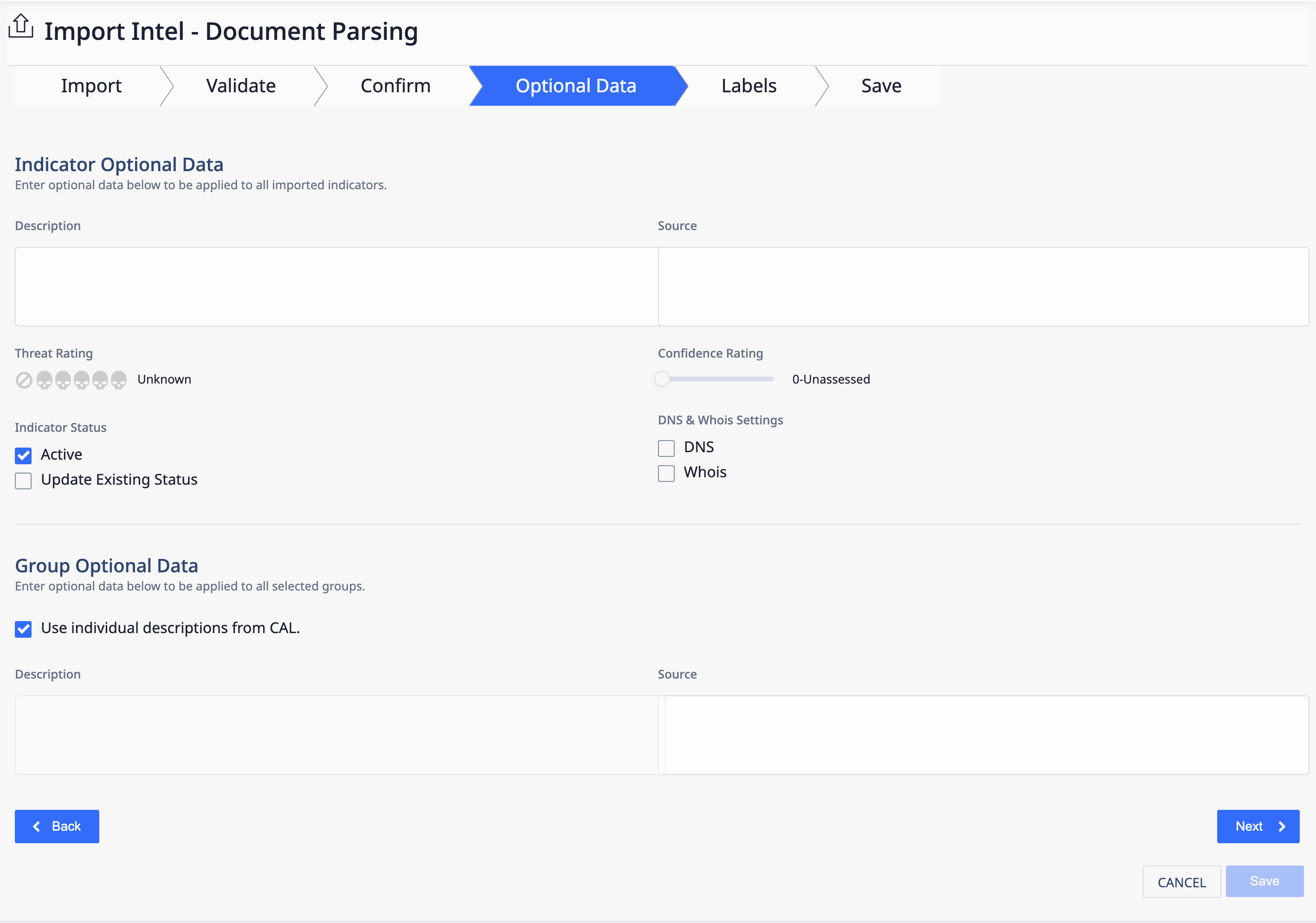Click the 'Group Optional Data' heading
The width and height of the screenshot is (1316, 923).
[x=107, y=565]
